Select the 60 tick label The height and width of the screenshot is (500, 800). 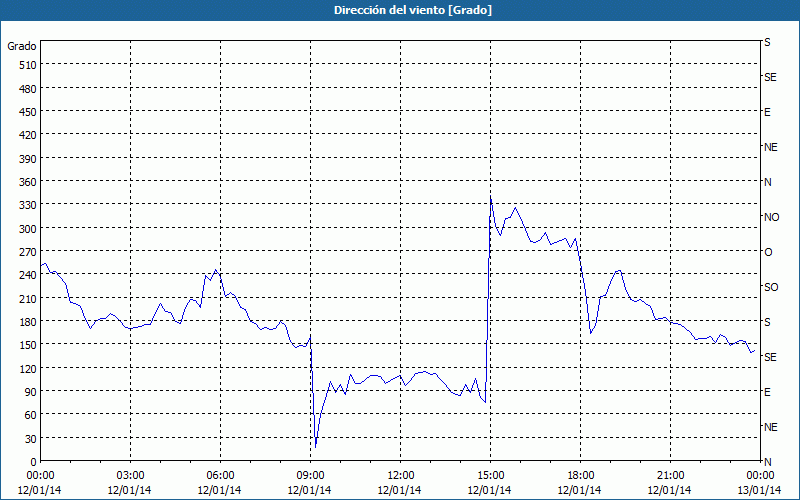[x=31, y=415]
